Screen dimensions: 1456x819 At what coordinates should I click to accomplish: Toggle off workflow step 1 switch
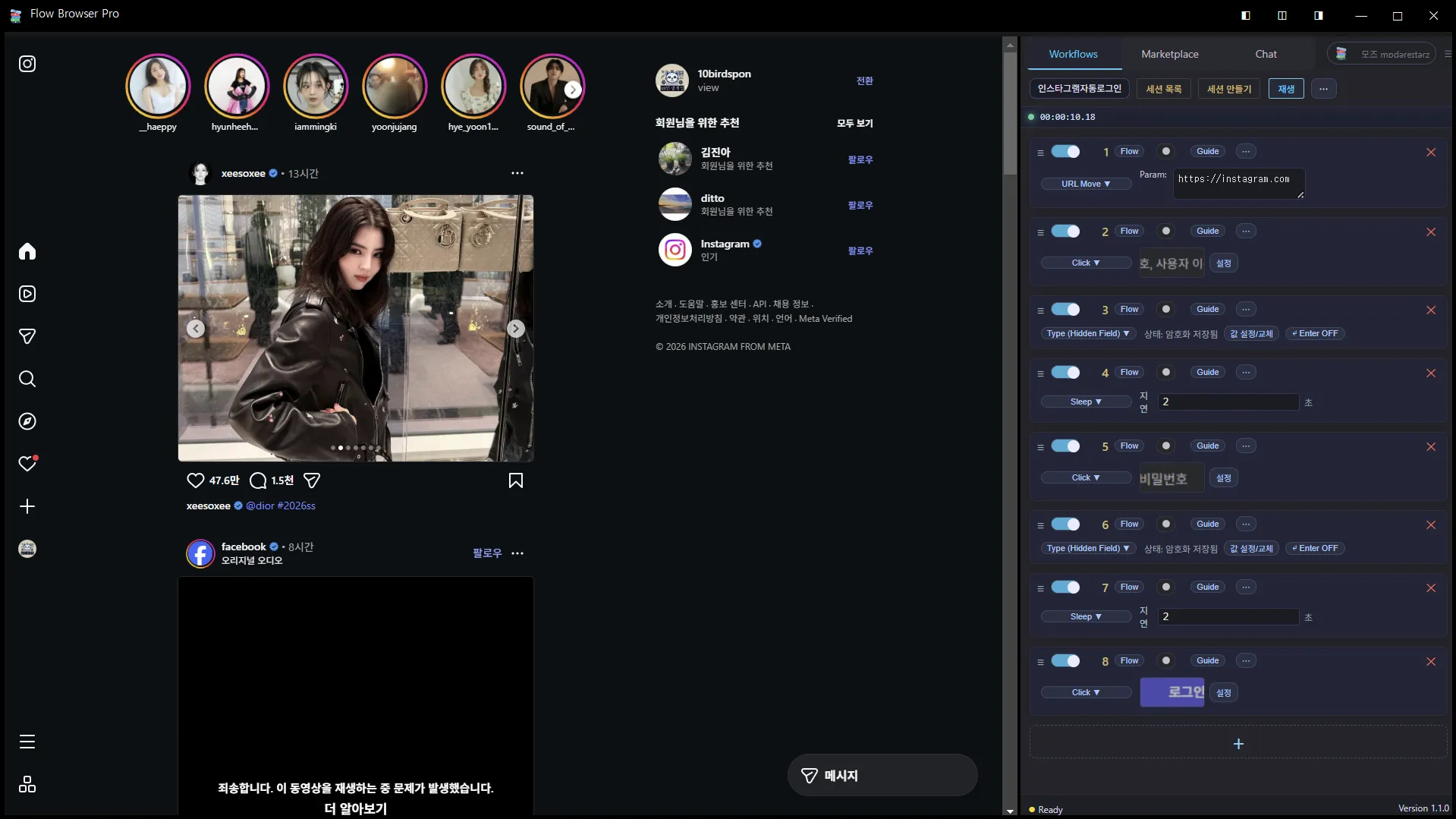1065,152
